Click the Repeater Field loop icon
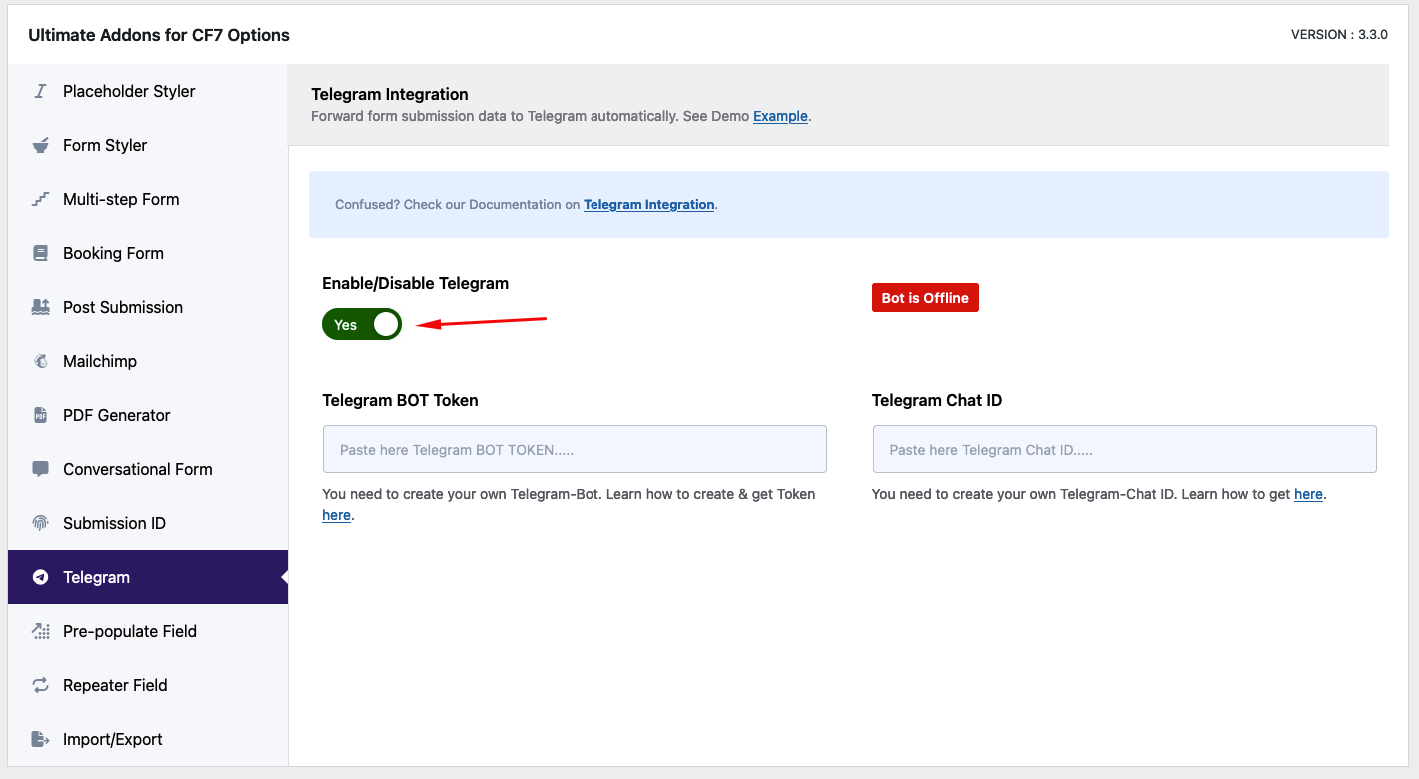 [40, 685]
